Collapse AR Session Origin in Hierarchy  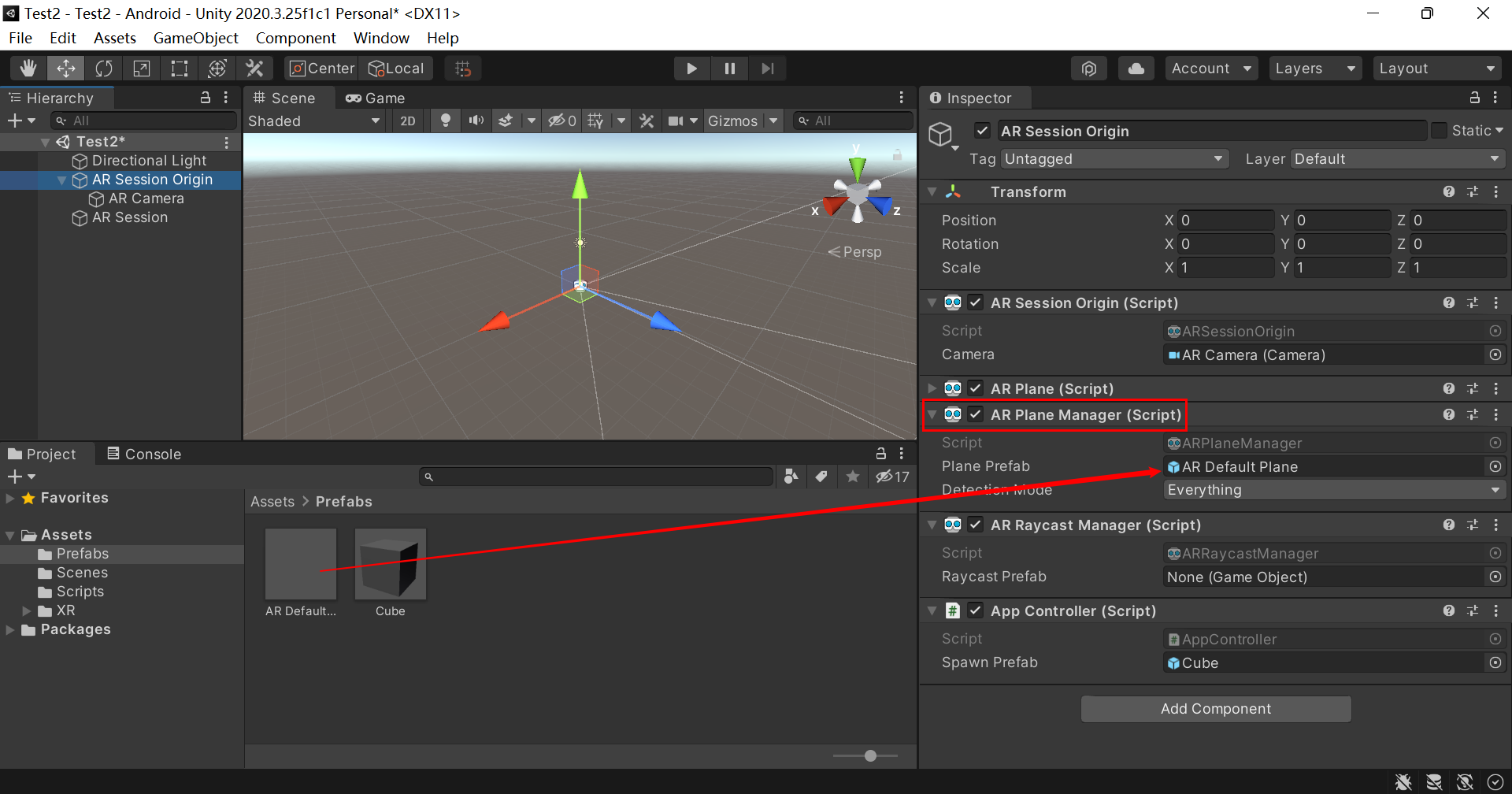point(62,180)
